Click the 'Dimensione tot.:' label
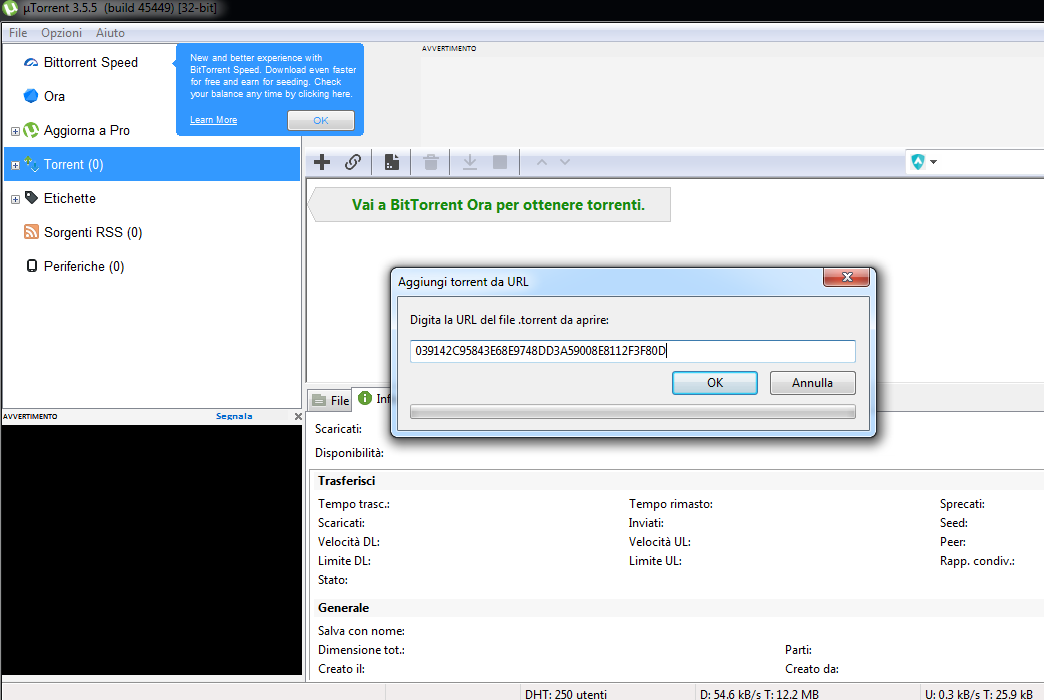 (362, 650)
